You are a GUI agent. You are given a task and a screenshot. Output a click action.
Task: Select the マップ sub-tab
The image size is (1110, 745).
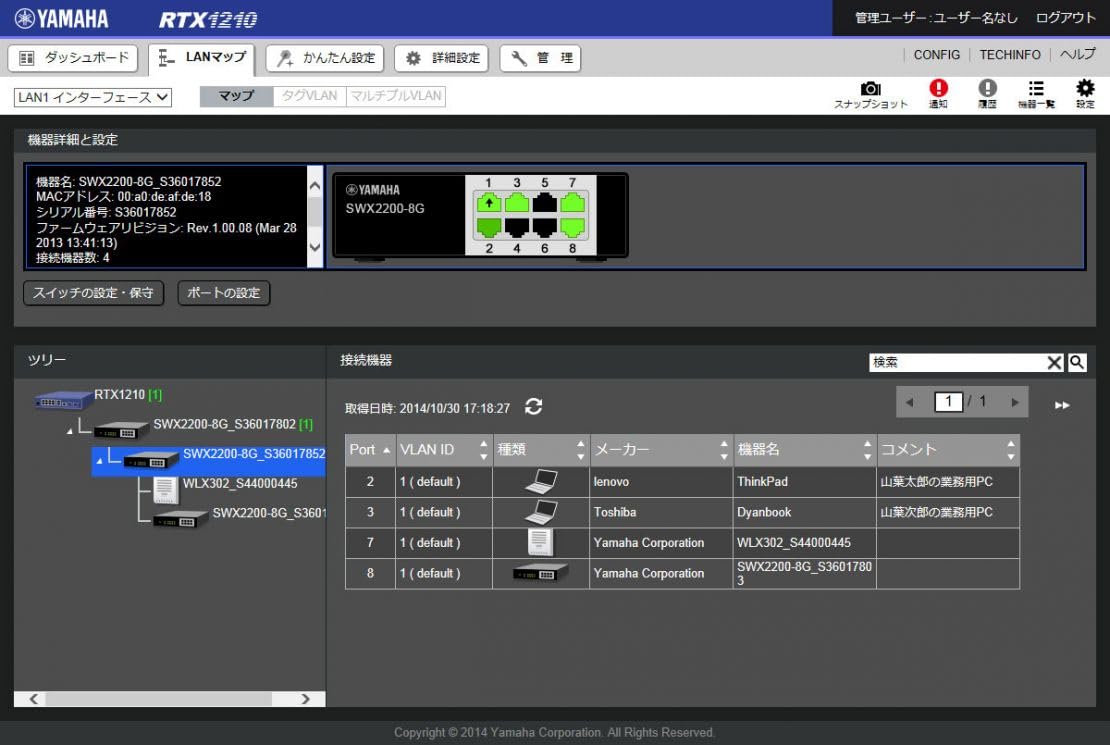click(236, 96)
